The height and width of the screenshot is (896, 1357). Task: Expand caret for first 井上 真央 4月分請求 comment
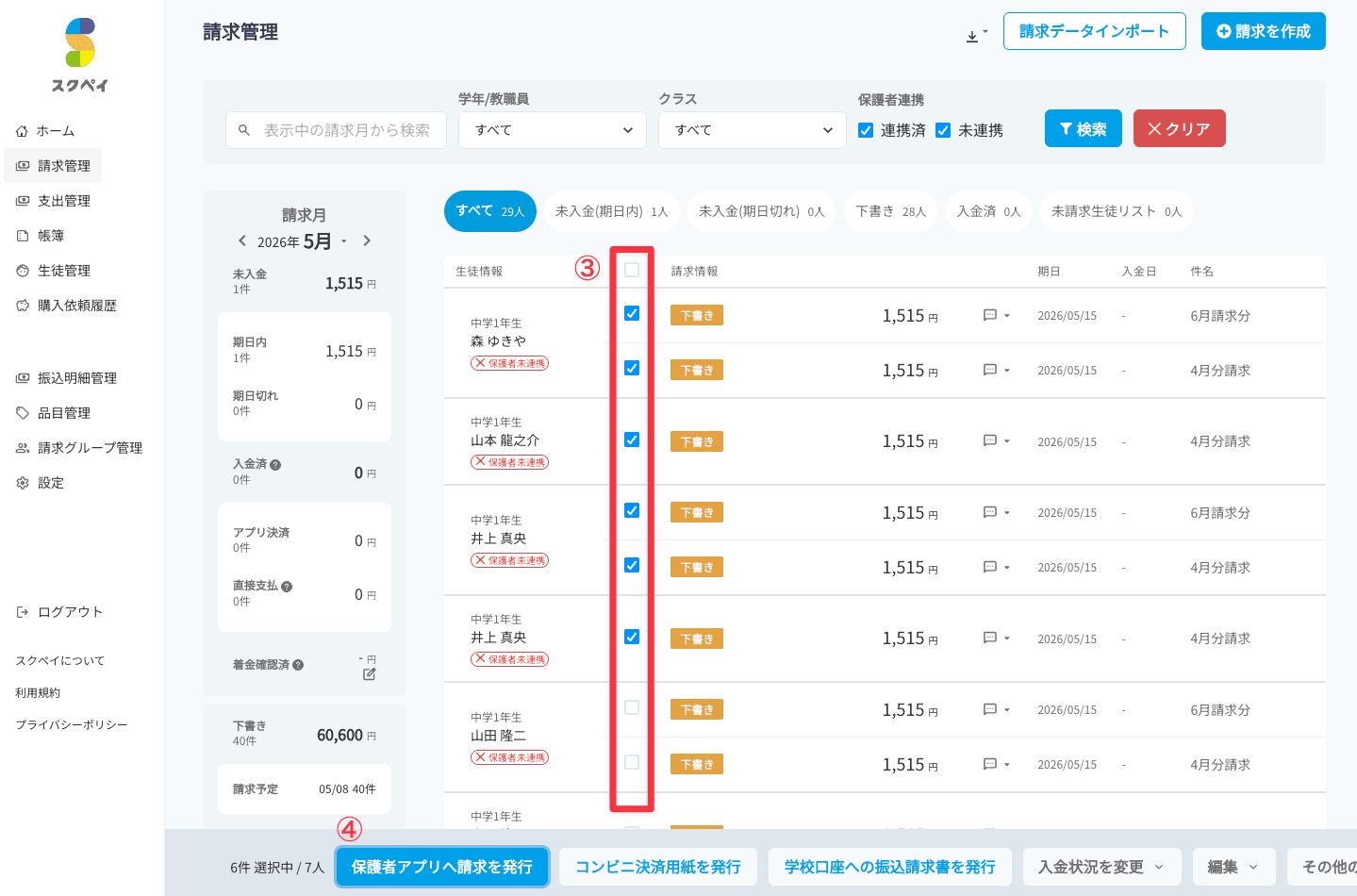click(1007, 568)
